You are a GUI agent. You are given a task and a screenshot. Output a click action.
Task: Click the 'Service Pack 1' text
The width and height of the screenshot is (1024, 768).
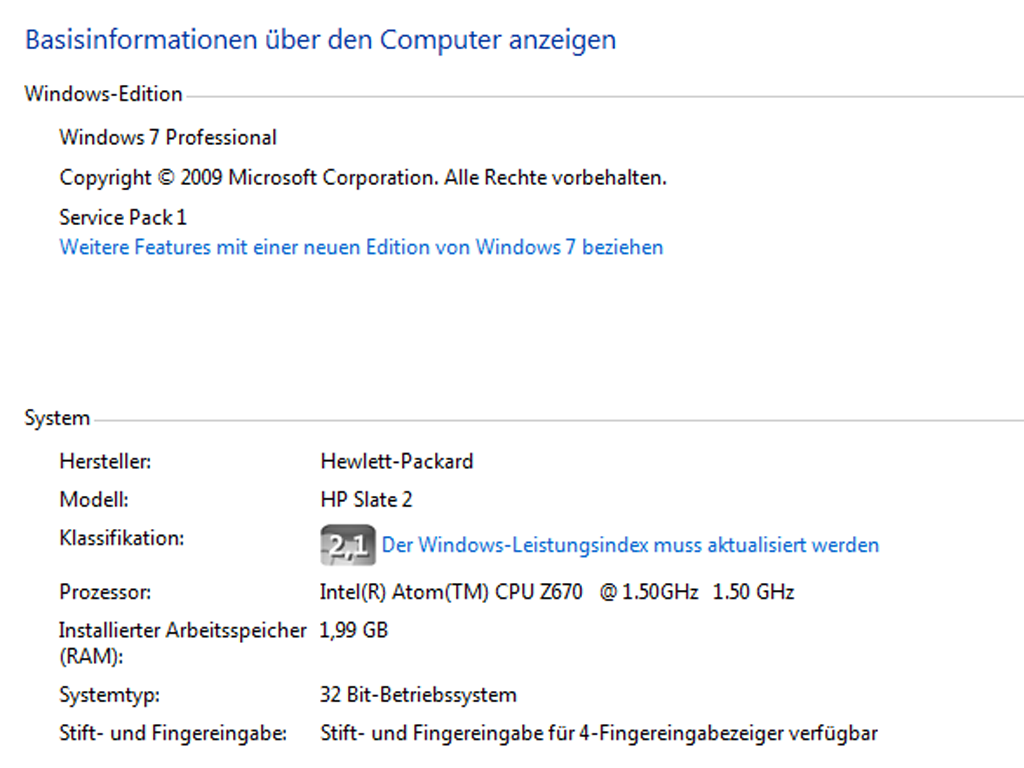point(123,217)
